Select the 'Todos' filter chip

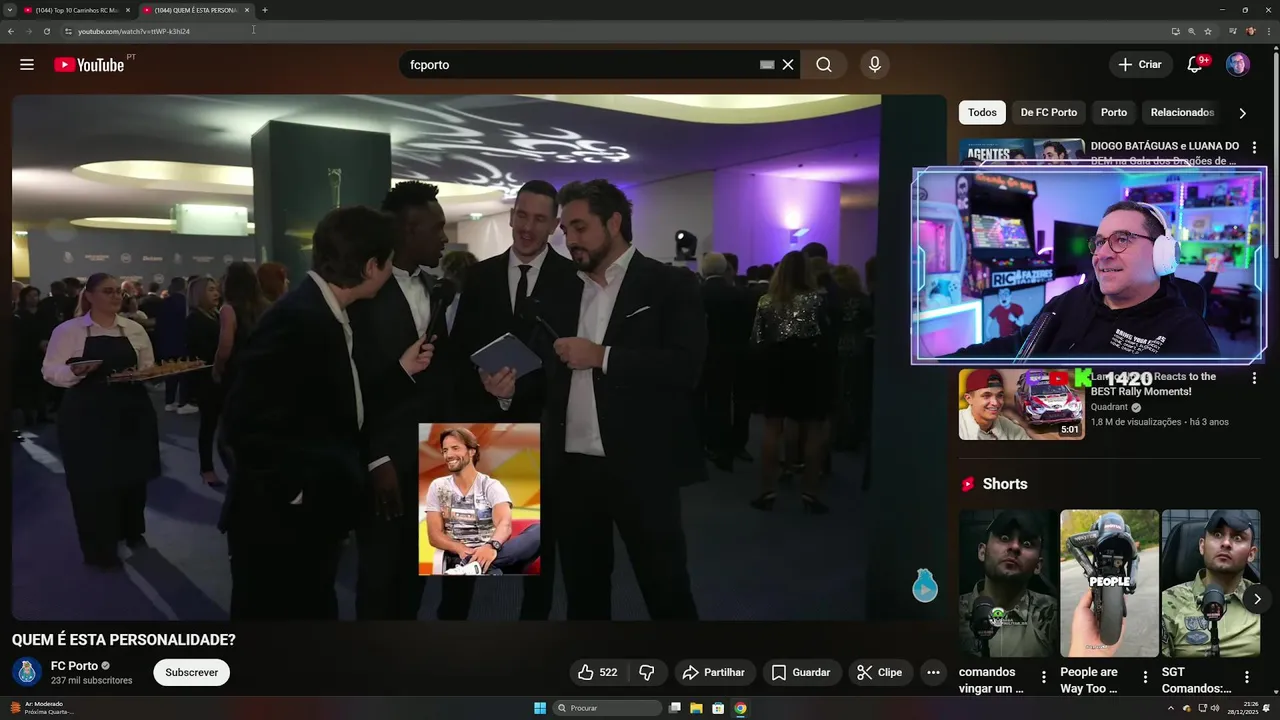[982, 112]
